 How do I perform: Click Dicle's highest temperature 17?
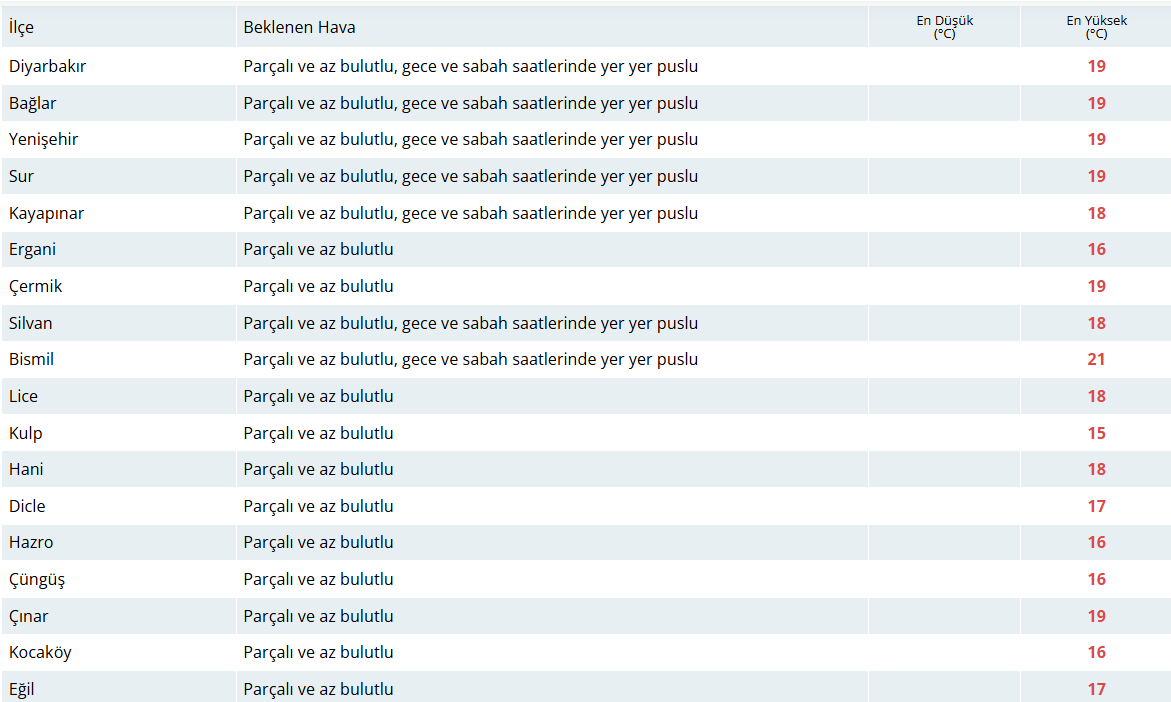point(1096,506)
